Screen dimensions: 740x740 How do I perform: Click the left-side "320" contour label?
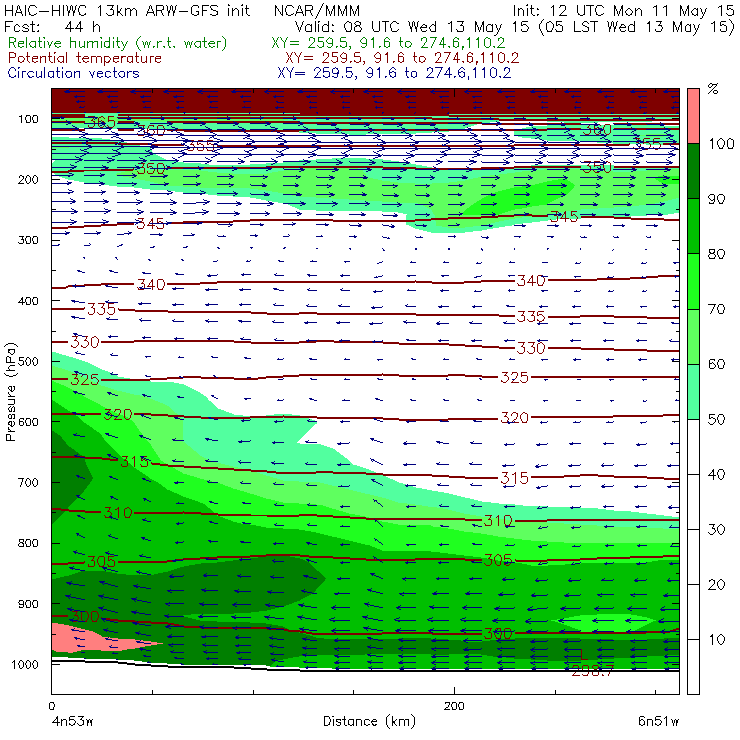pyautogui.click(x=118, y=415)
